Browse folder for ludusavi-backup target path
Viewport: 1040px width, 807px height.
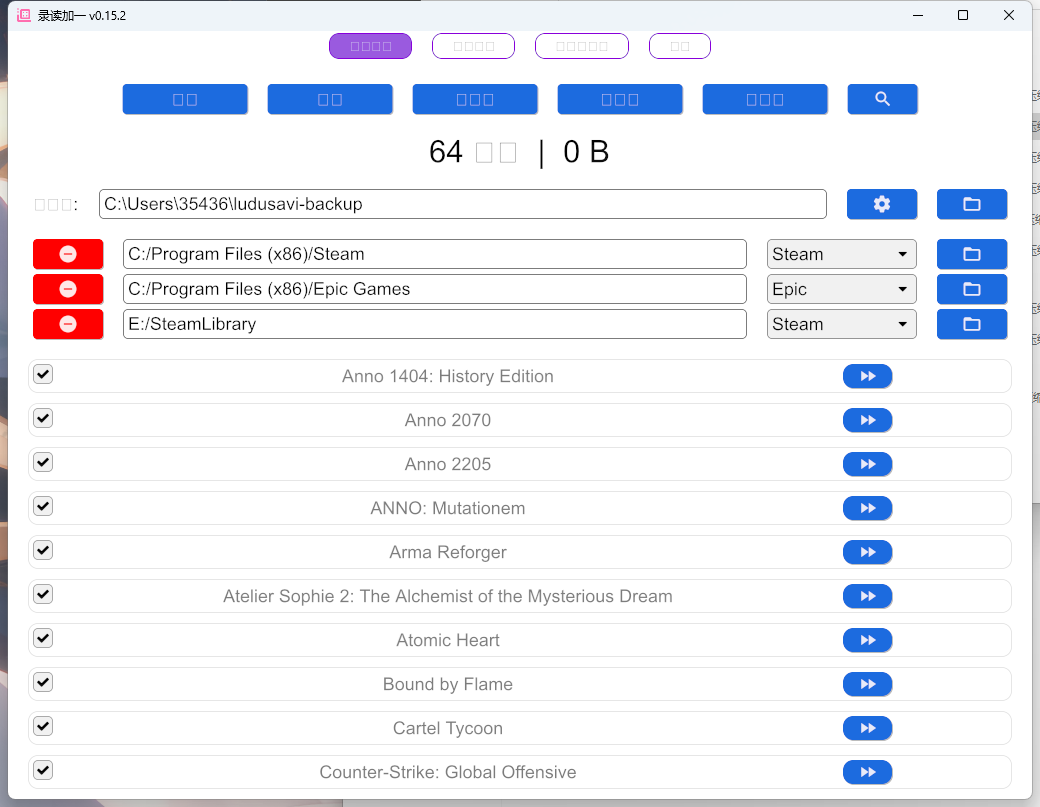point(972,204)
